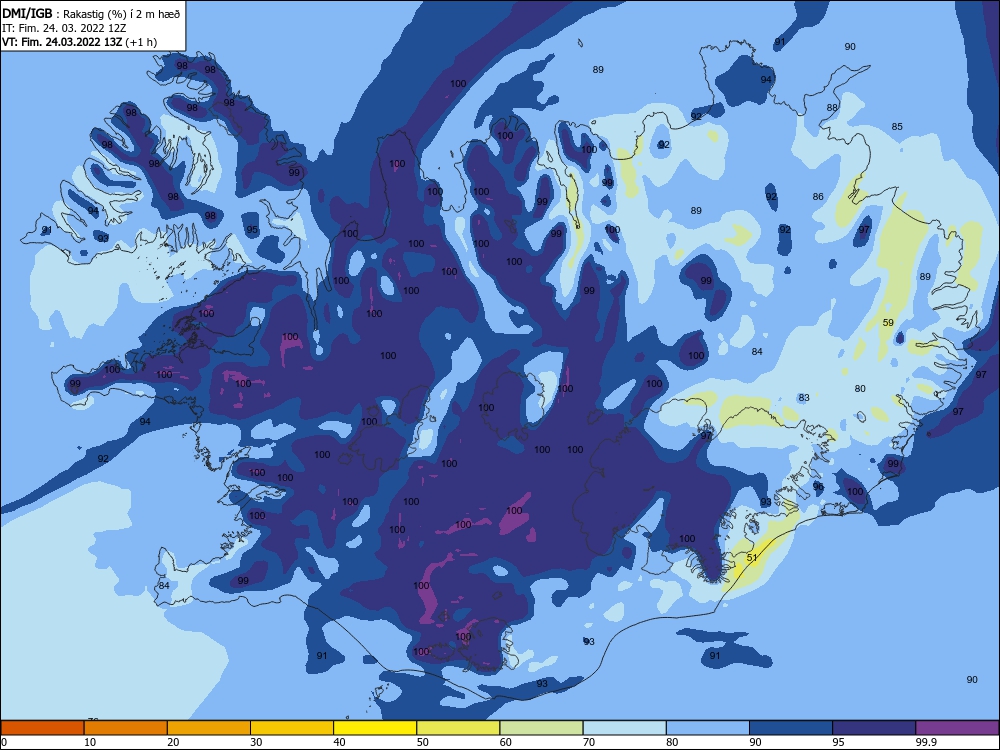Click the '88' humidity value on the map
Screen dimensions: 1000x750
(x=832, y=108)
